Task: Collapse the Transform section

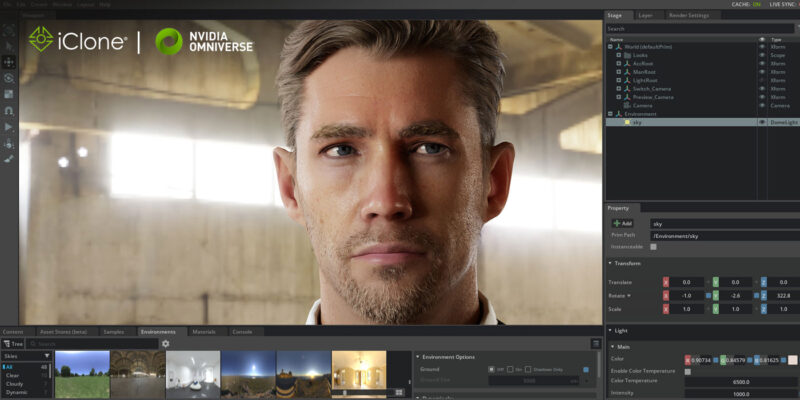Action: (x=611, y=263)
